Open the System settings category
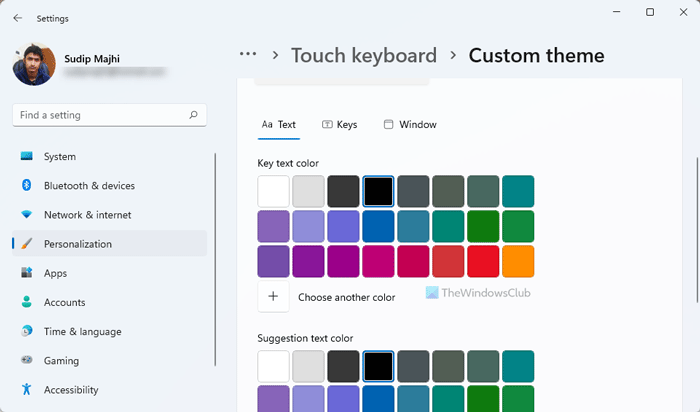The height and width of the screenshot is (412, 700). [x=59, y=157]
